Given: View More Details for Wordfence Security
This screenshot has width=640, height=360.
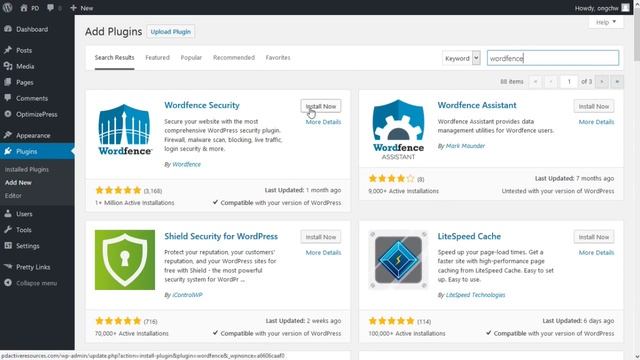Looking at the screenshot, I should click(x=323, y=122).
